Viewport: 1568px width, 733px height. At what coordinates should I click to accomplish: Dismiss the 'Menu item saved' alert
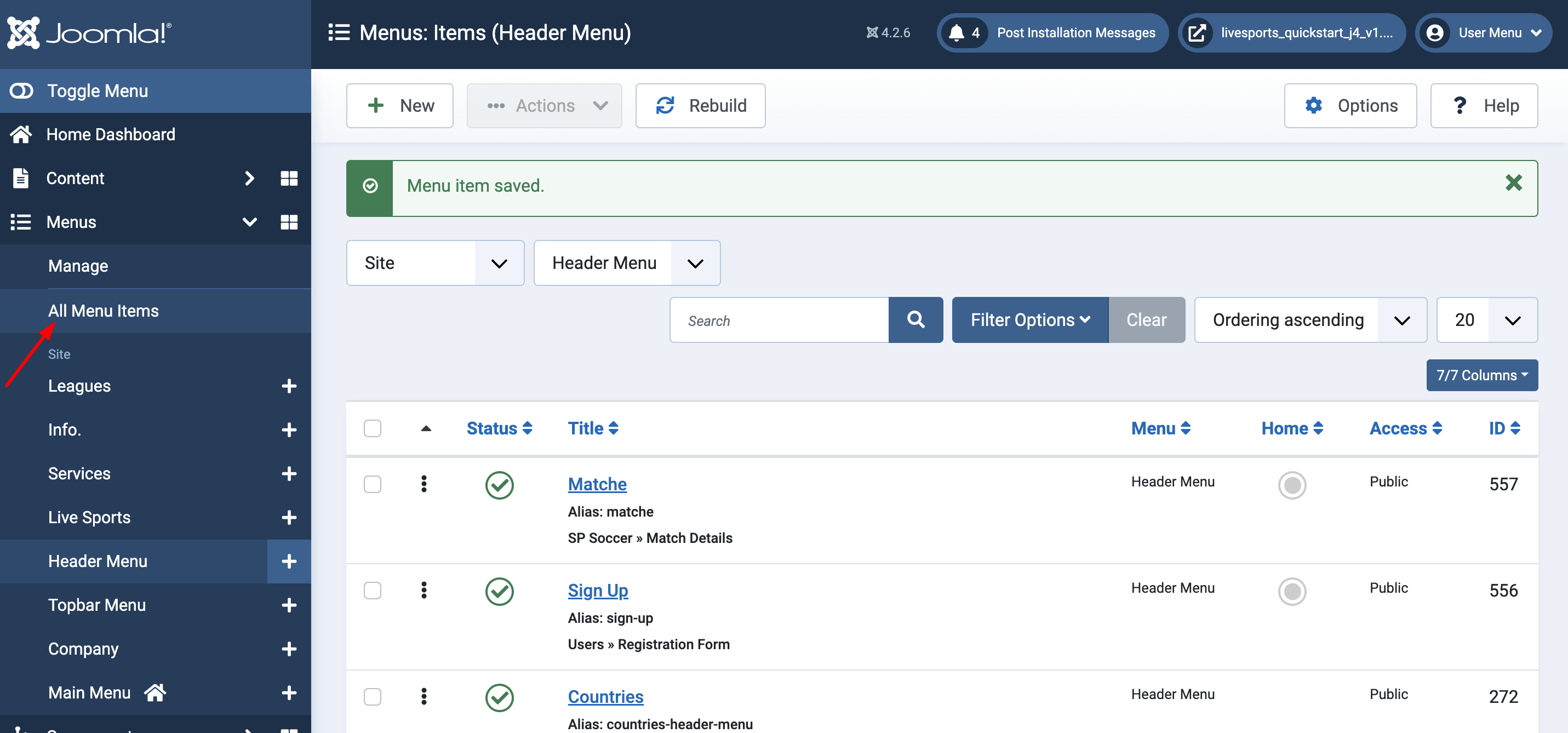(x=1513, y=183)
